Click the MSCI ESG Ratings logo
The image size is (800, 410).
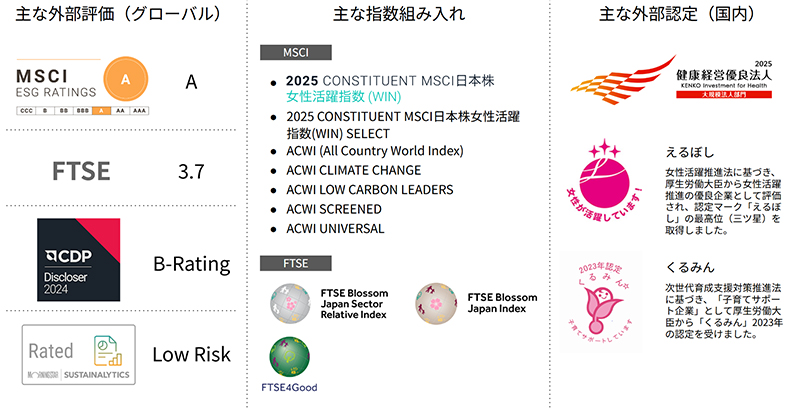82,85
